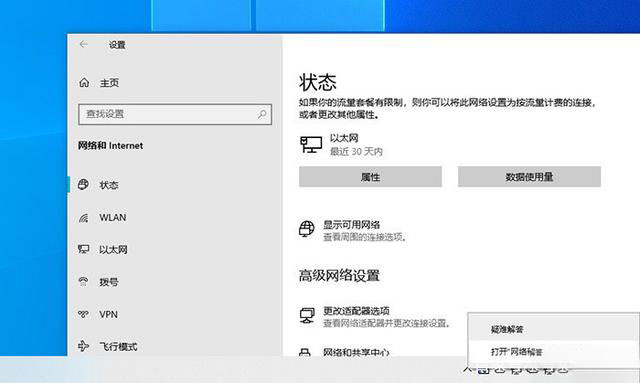Expand hidden tray icons chevron

click(x=468, y=369)
